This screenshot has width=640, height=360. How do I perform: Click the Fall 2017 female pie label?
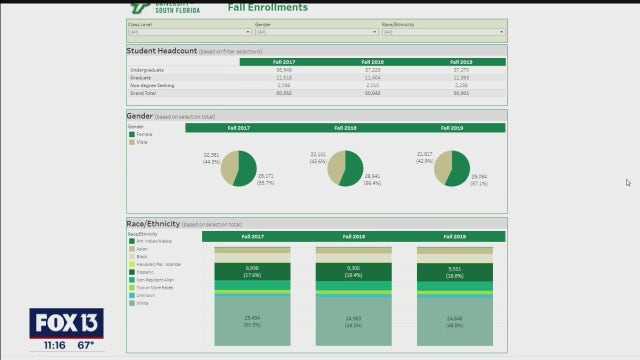pos(266,180)
